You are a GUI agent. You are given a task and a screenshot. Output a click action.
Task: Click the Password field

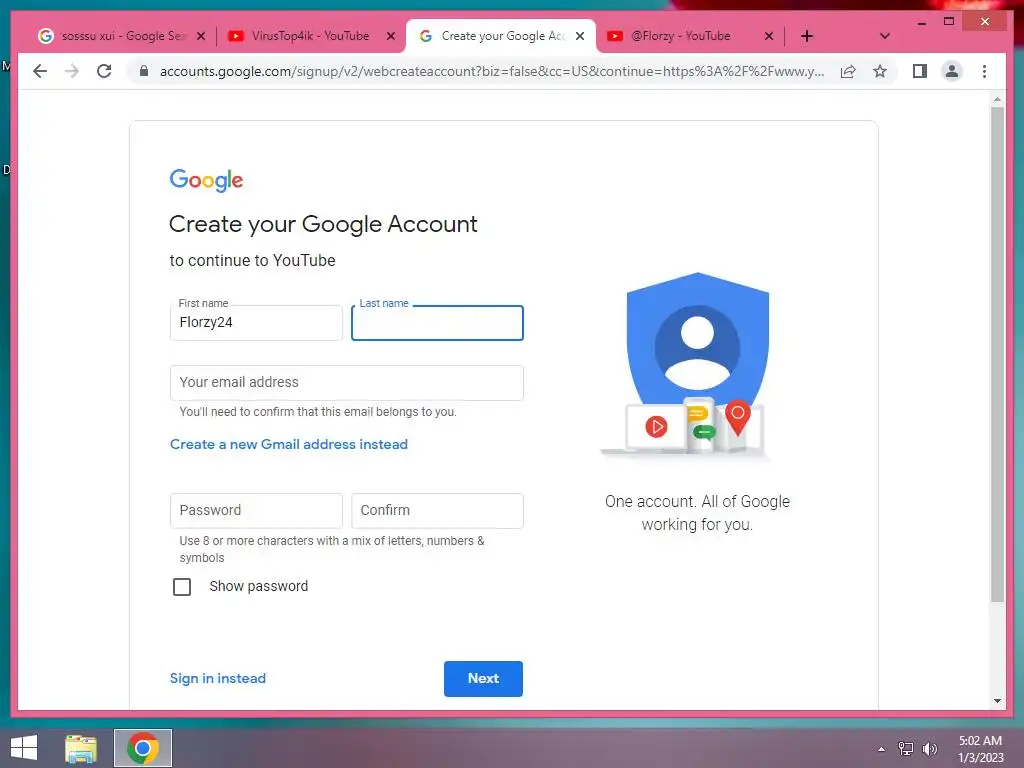tap(256, 511)
